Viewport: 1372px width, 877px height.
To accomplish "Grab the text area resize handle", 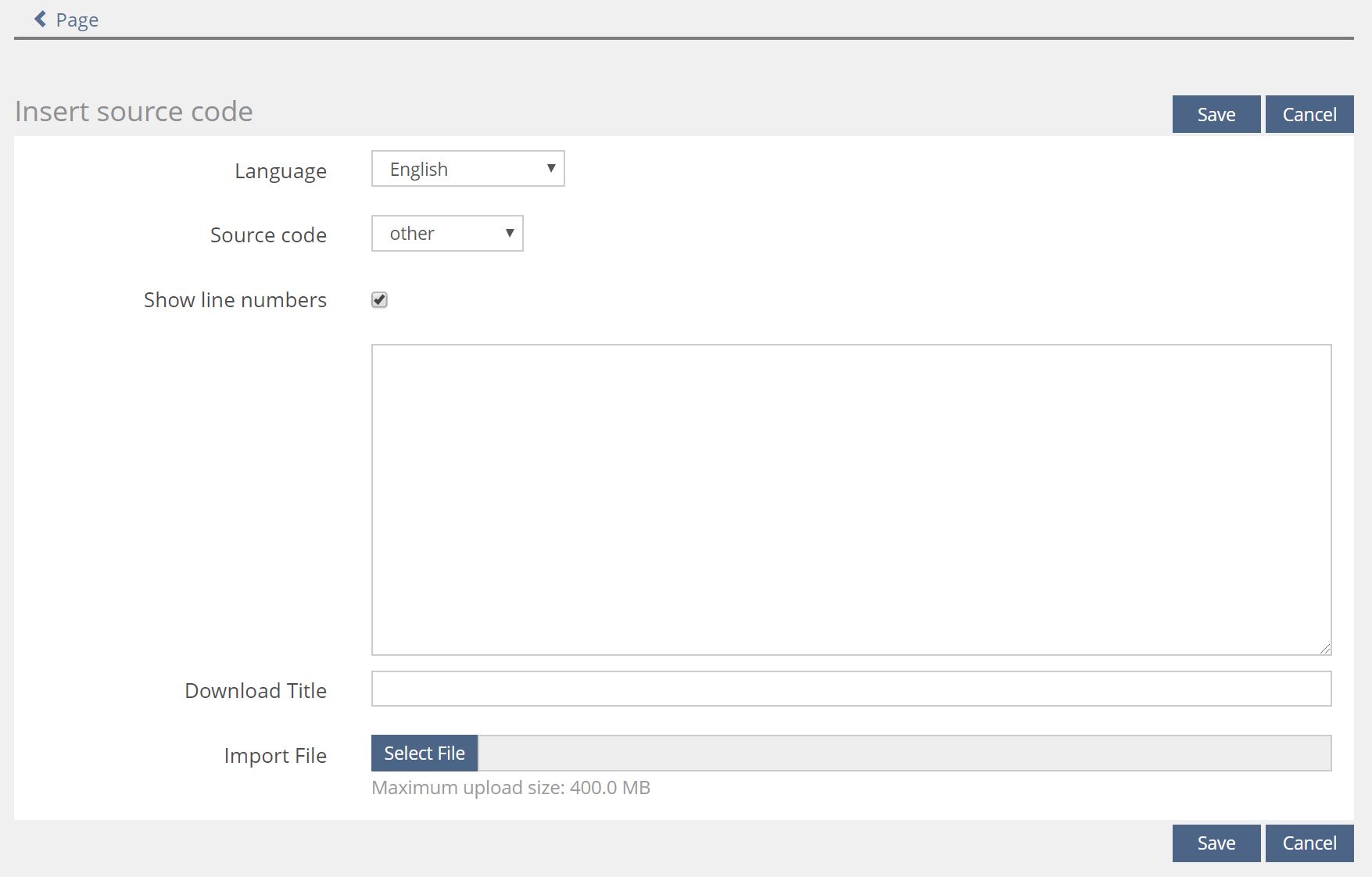I will [1324, 648].
